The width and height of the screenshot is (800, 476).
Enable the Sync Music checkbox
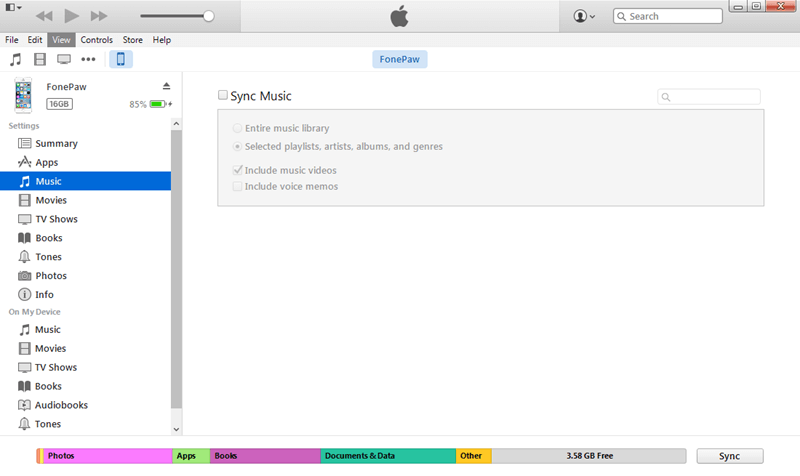point(222,95)
